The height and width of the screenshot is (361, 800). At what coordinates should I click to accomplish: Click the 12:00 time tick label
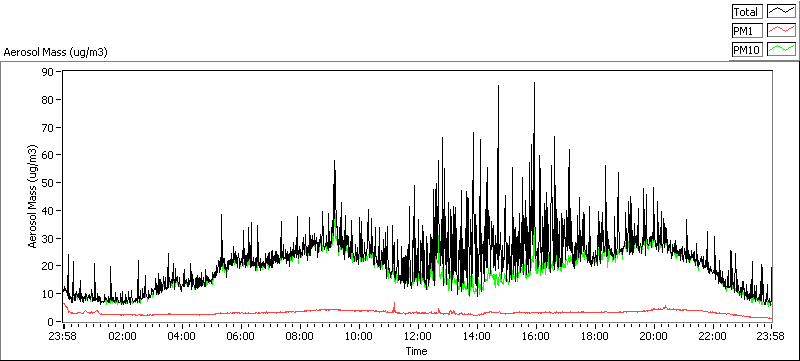pos(418,336)
